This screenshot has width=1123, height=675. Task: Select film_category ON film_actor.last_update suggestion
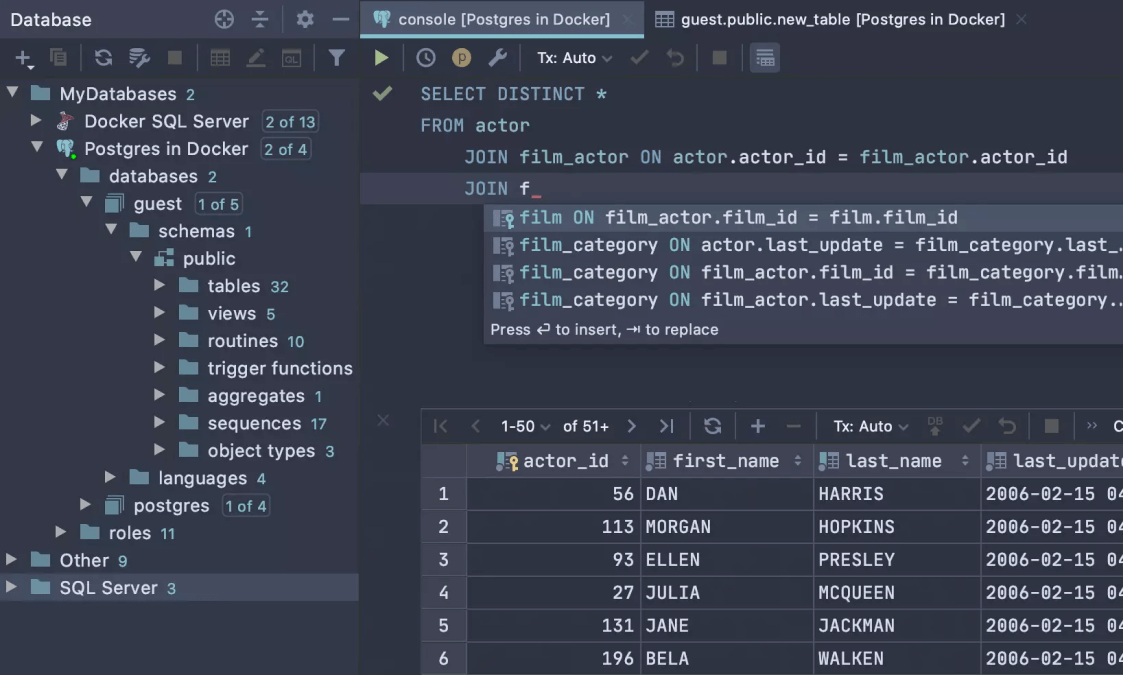click(x=804, y=300)
